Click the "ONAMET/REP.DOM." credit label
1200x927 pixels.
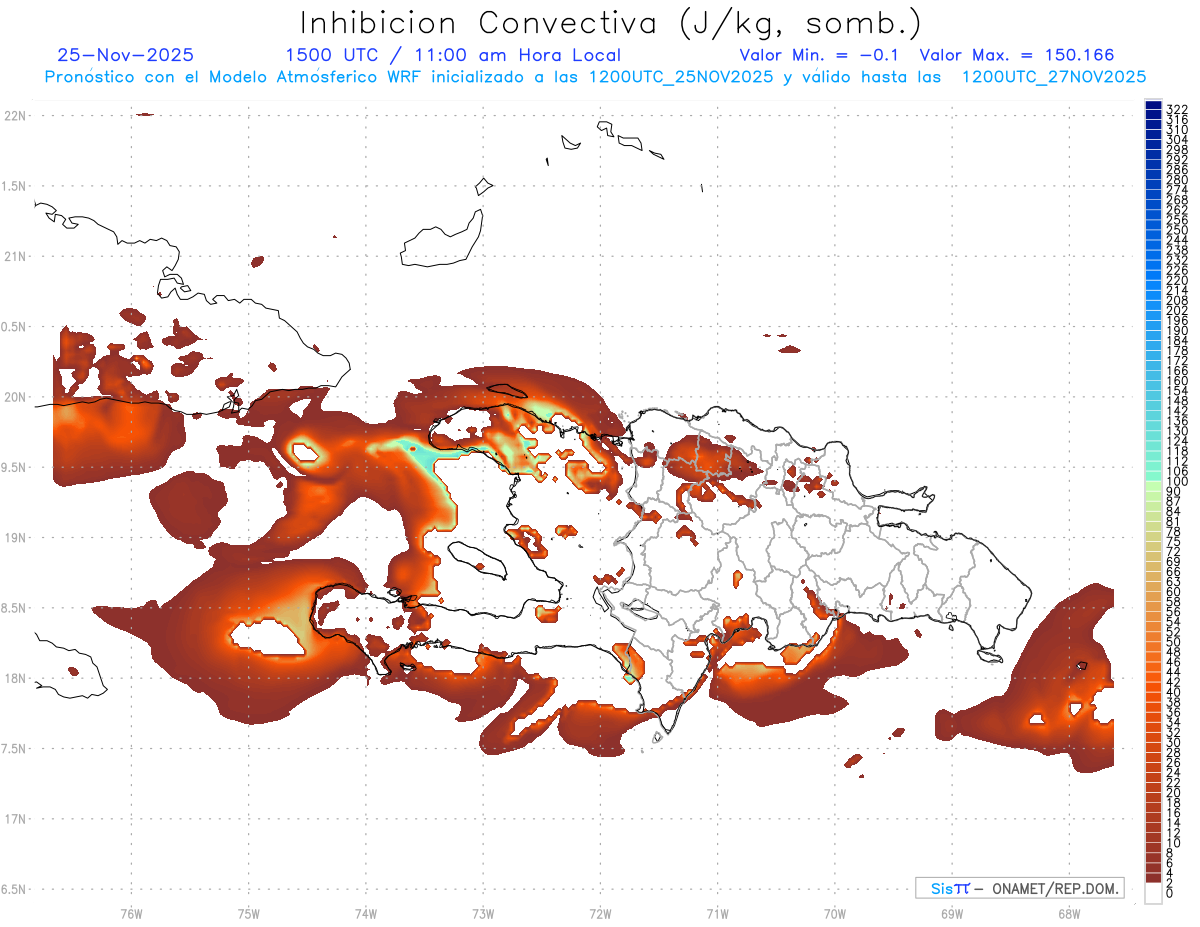coord(1056,888)
